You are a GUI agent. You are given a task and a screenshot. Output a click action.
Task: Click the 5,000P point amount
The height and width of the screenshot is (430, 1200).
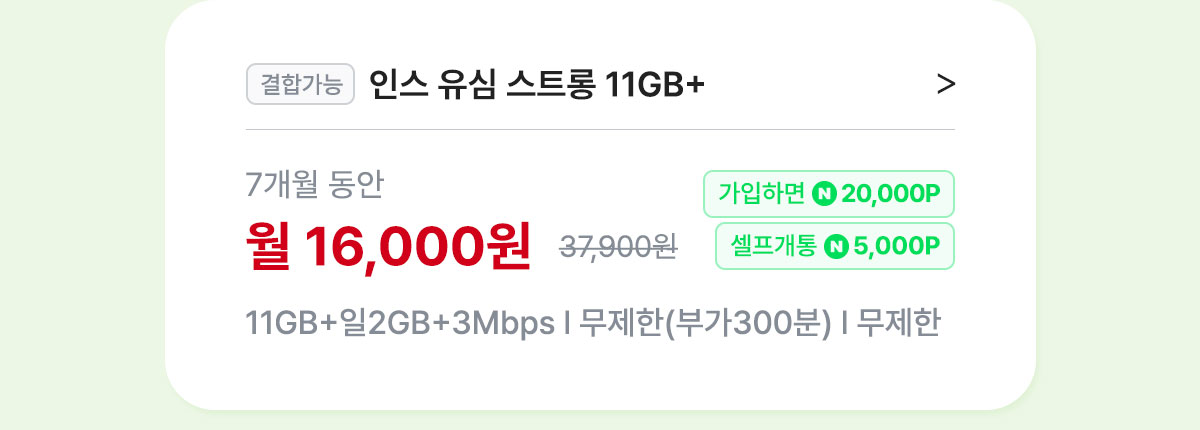pos(897,246)
